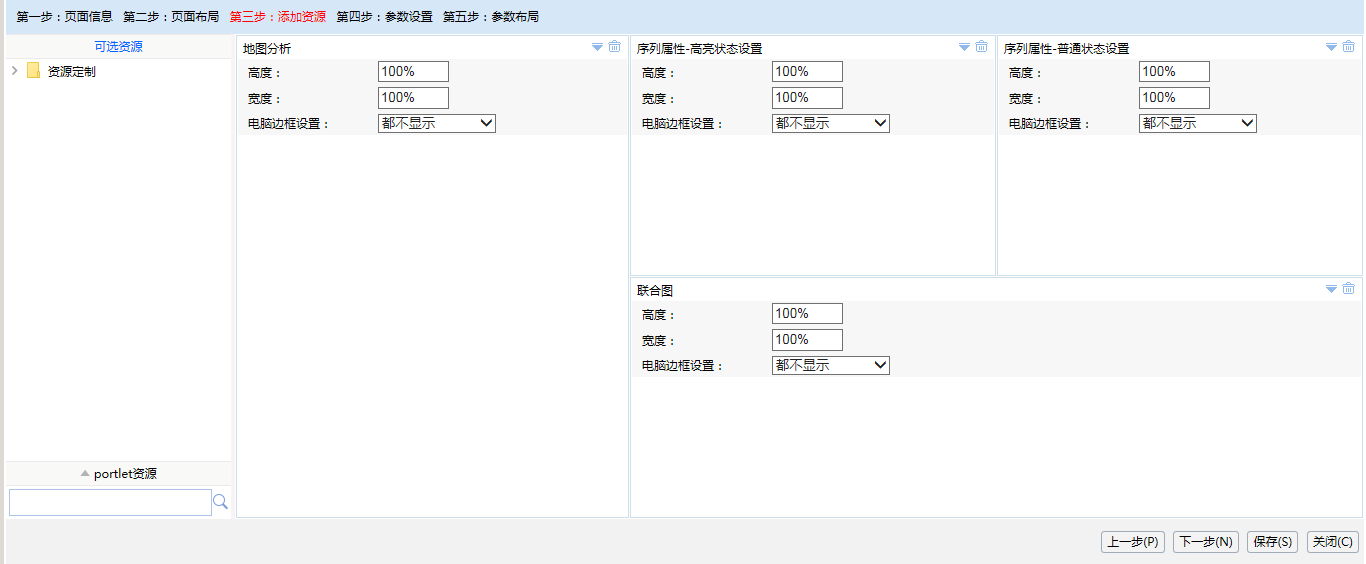Image resolution: width=1366 pixels, height=564 pixels.
Task: Delete the 序列属性-高亮状态设置 panel via trash icon
Action: pos(982,47)
